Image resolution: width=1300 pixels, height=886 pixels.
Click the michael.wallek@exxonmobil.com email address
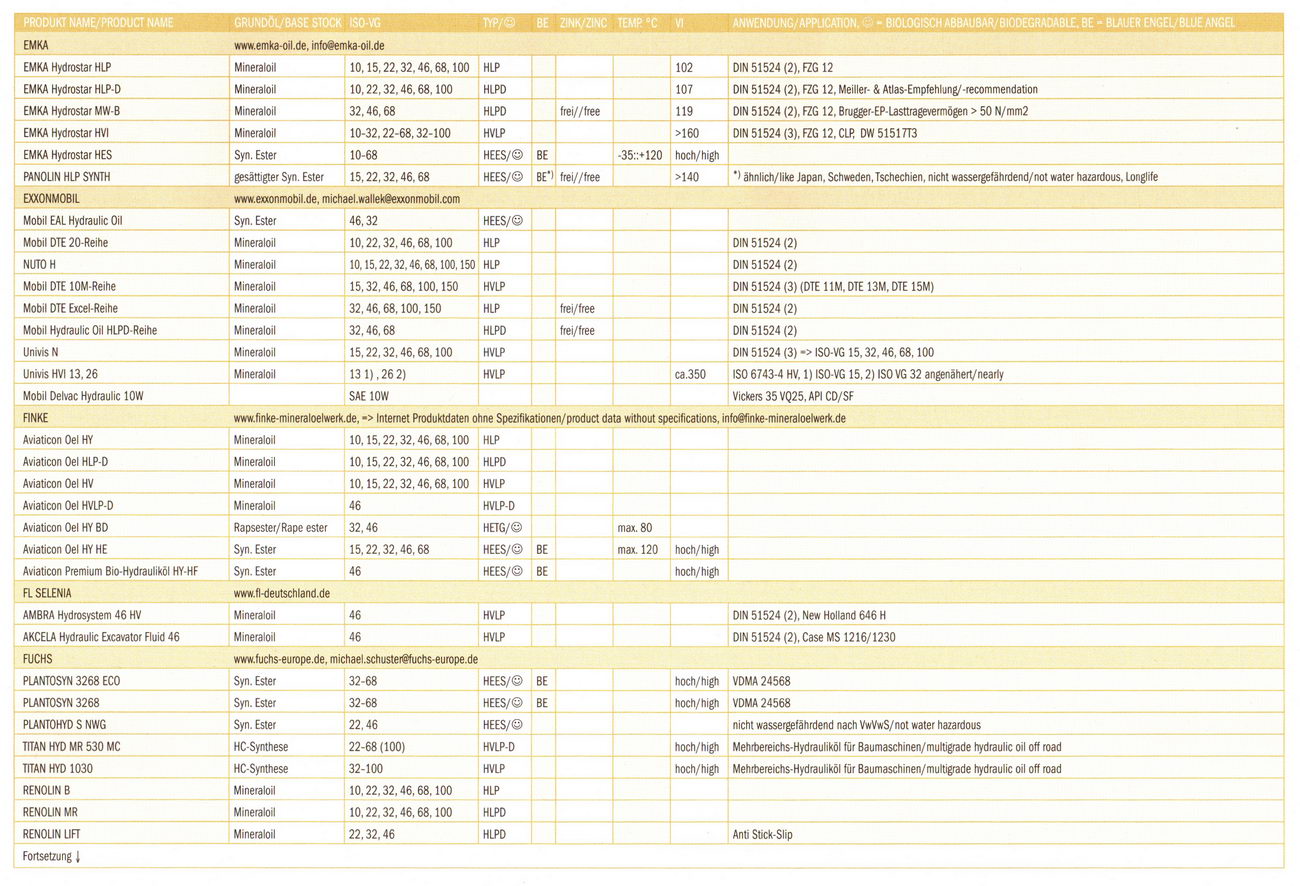[390, 199]
